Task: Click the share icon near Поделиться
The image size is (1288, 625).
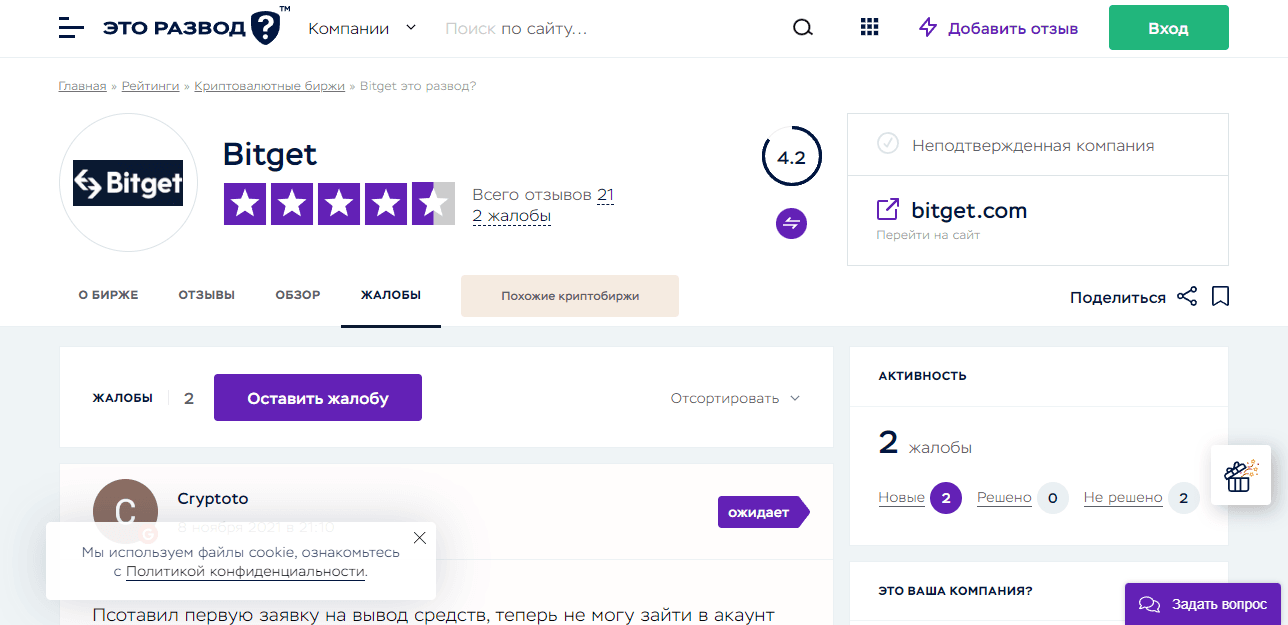Action: [1187, 296]
